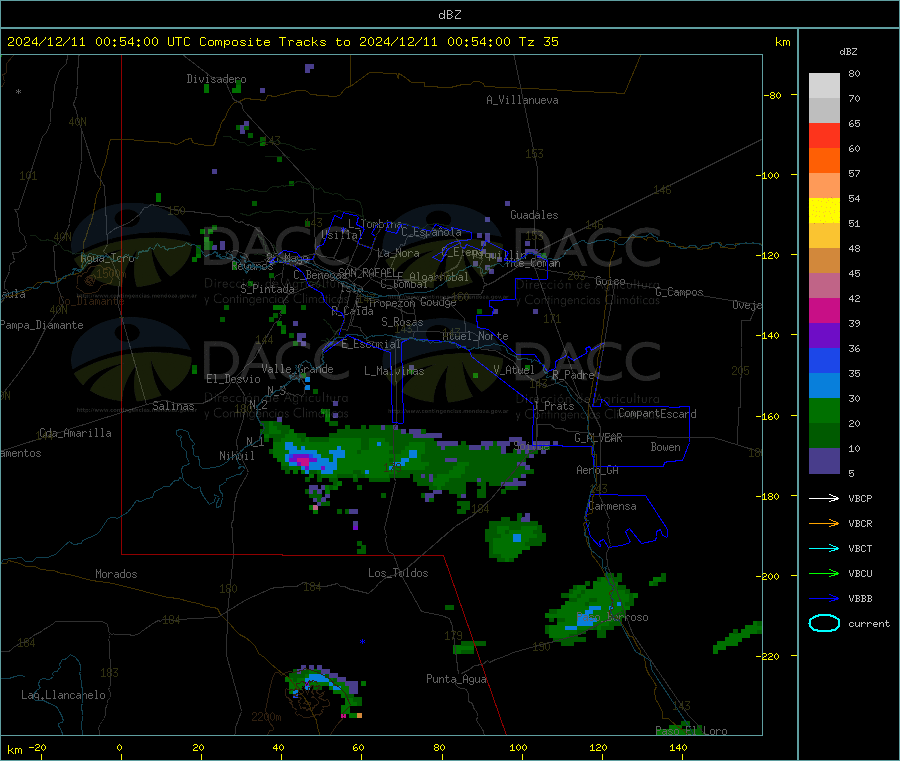Click the orange VBCR arrow legend icon
Viewport: 900px width, 761px height.
[x=824, y=523]
